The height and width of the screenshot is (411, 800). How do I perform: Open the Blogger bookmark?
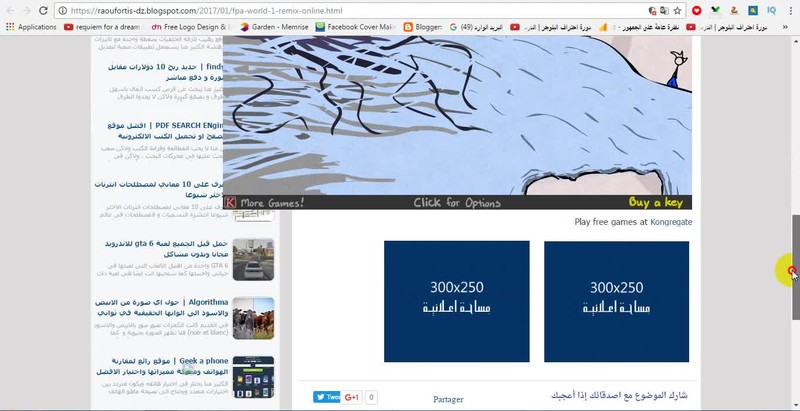(422, 27)
